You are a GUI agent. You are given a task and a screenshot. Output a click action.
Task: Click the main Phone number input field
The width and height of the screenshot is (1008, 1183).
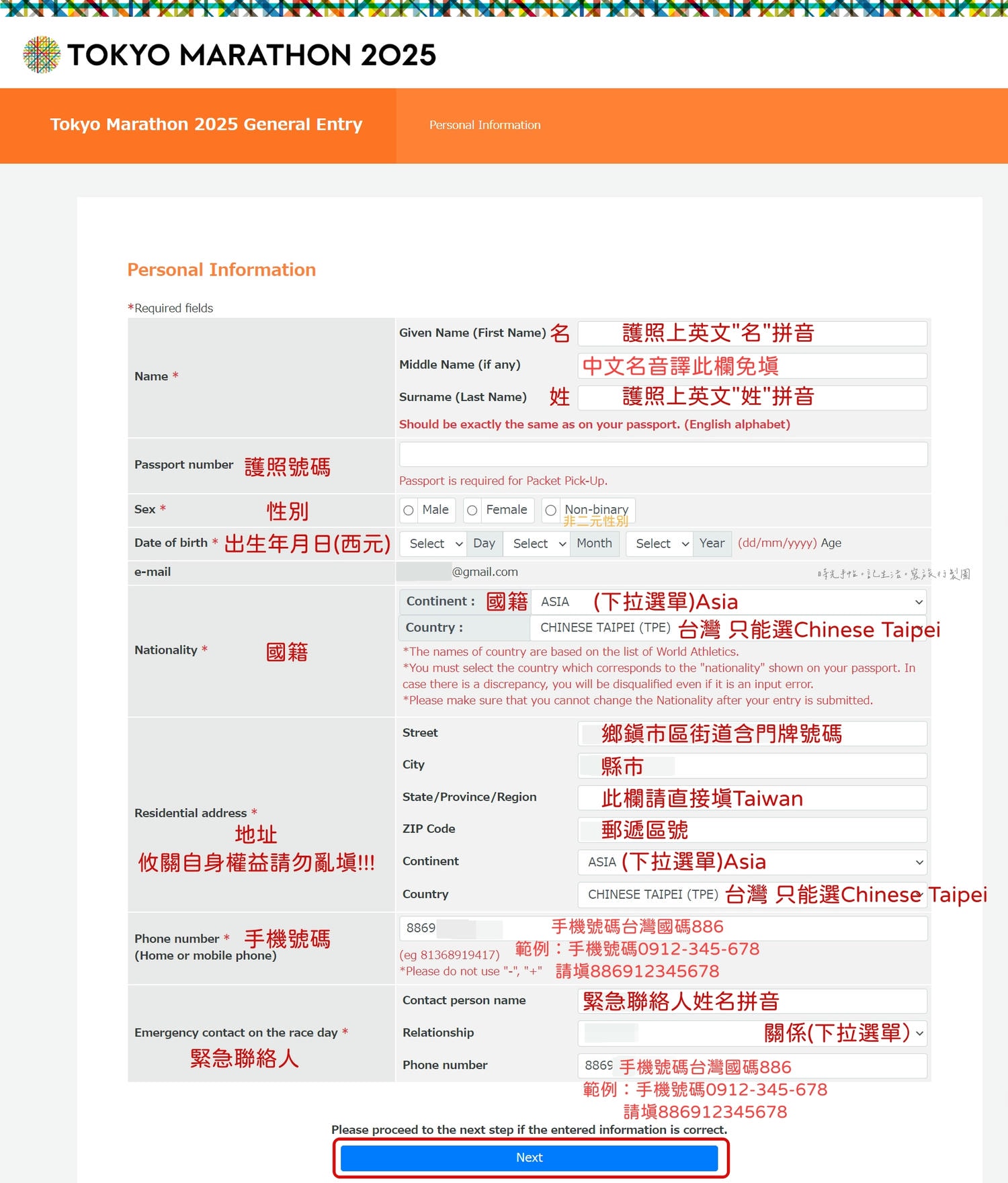[x=663, y=928]
